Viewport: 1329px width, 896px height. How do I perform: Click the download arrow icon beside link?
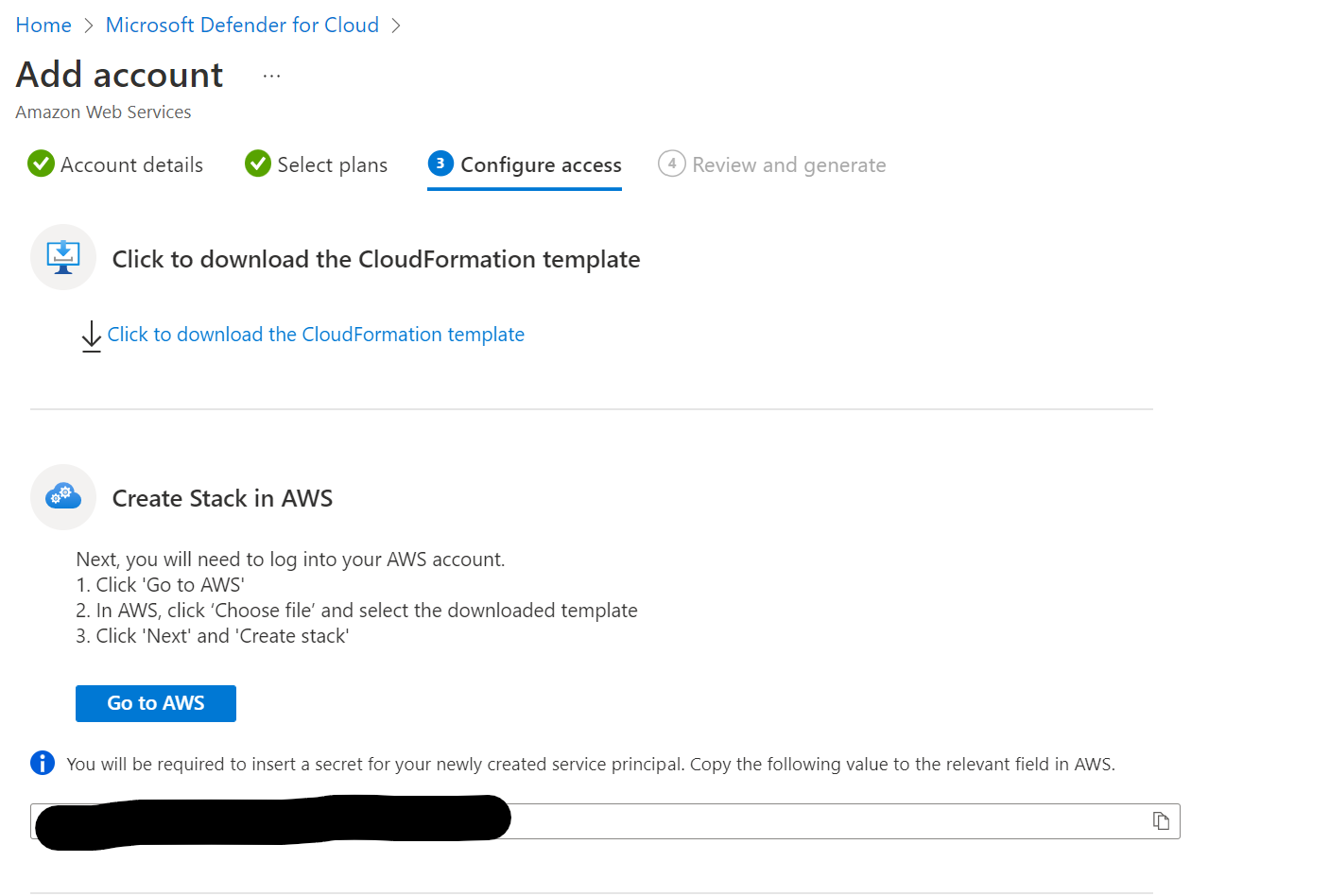[x=91, y=336]
